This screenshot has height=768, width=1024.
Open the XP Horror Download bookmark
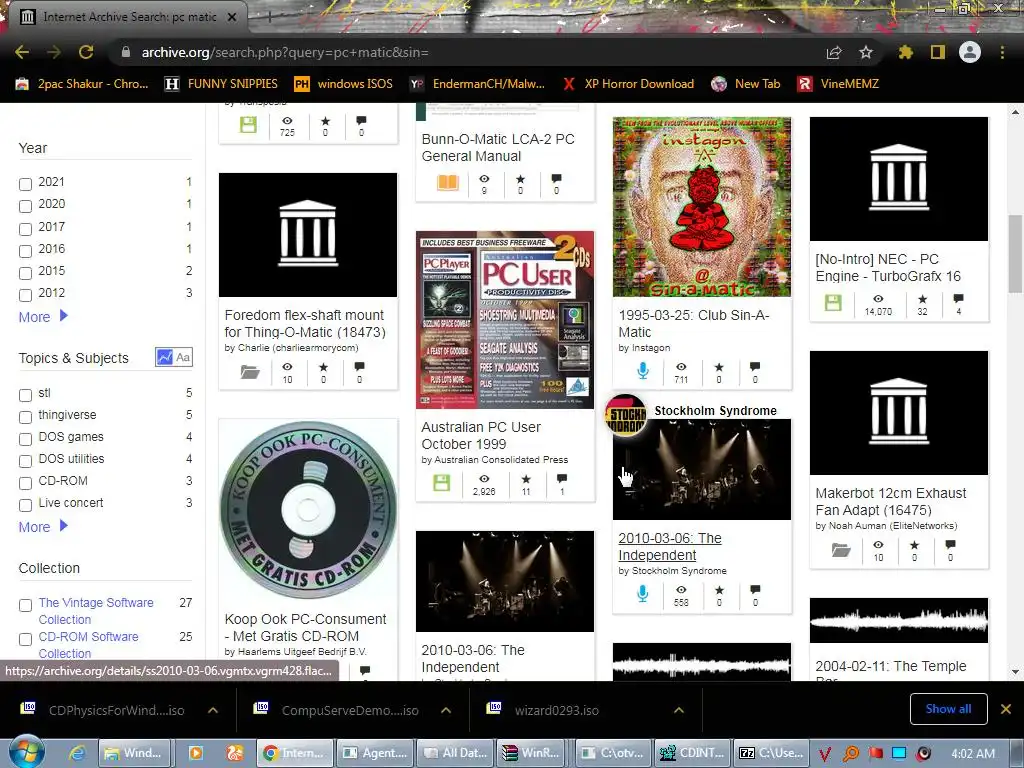(628, 84)
